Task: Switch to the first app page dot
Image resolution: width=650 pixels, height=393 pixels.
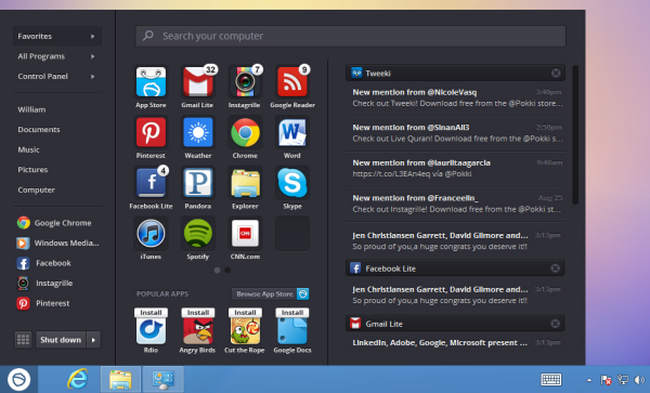Action: pyautogui.click(x=217, y=270)
